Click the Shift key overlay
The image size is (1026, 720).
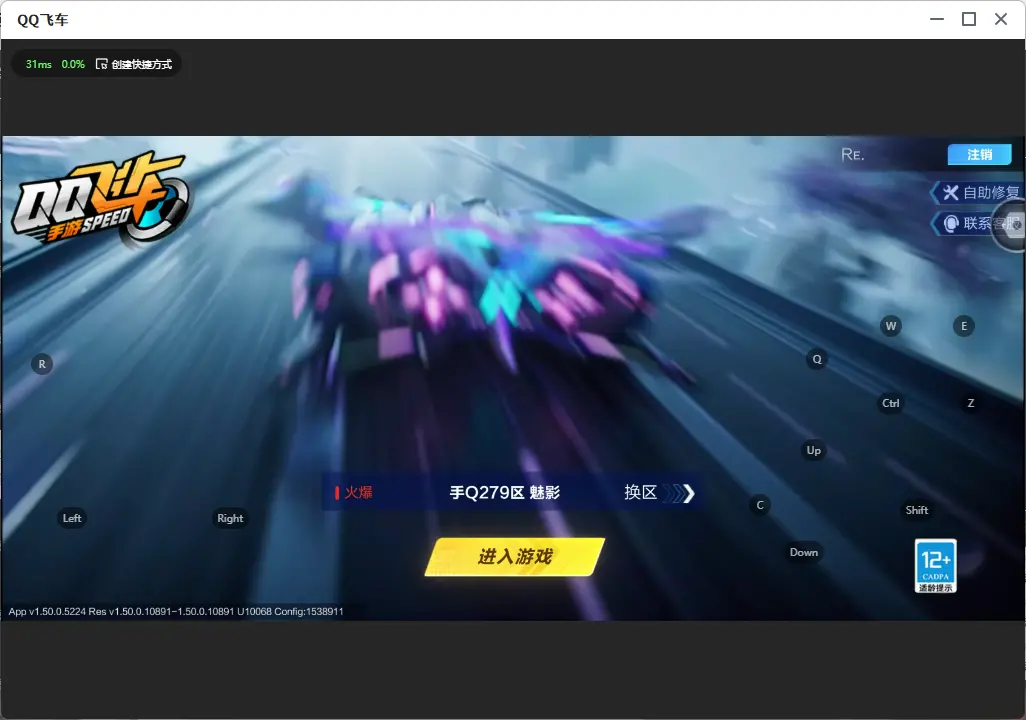(917, 510)
